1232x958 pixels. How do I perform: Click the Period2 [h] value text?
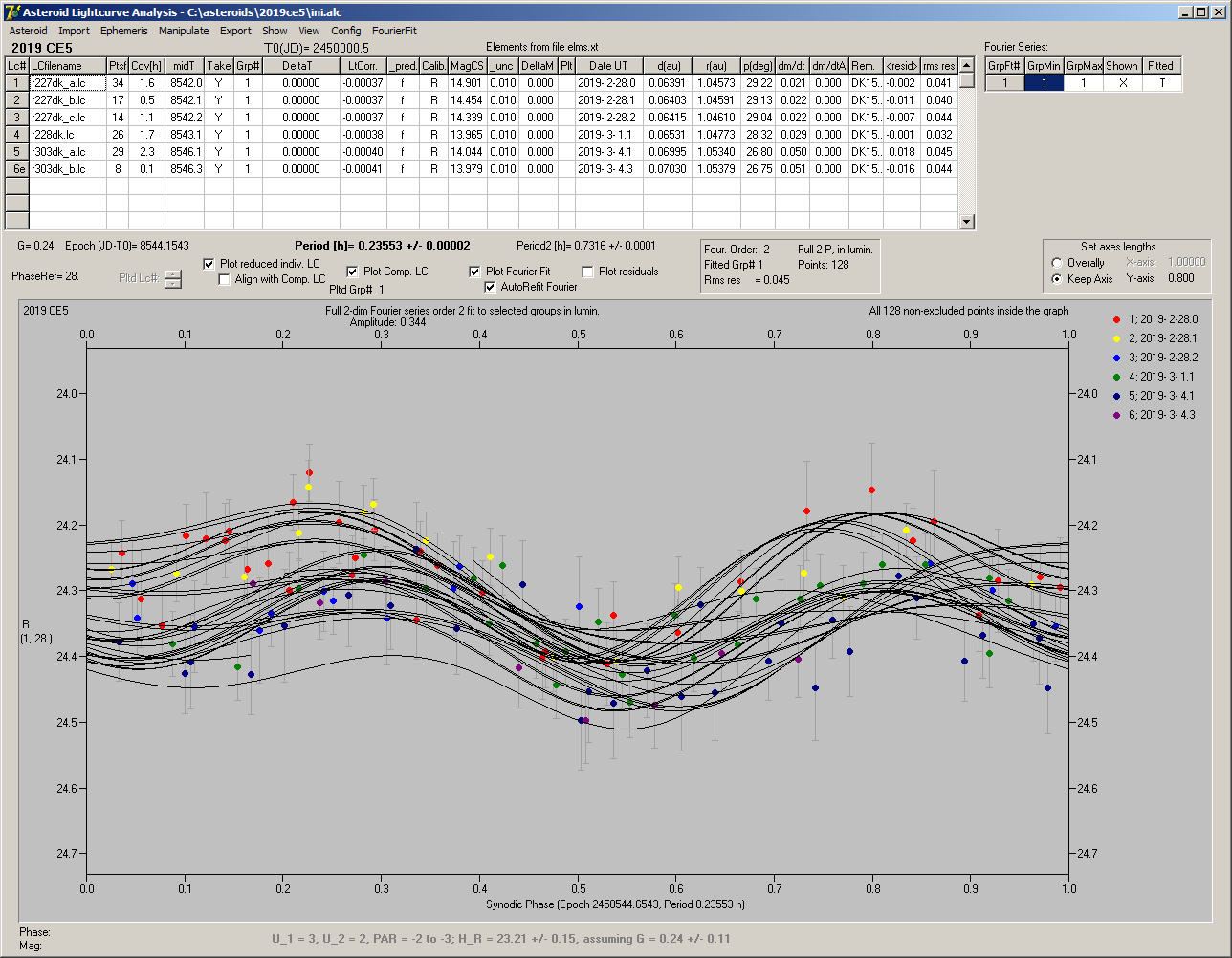(x=586, y=246)
